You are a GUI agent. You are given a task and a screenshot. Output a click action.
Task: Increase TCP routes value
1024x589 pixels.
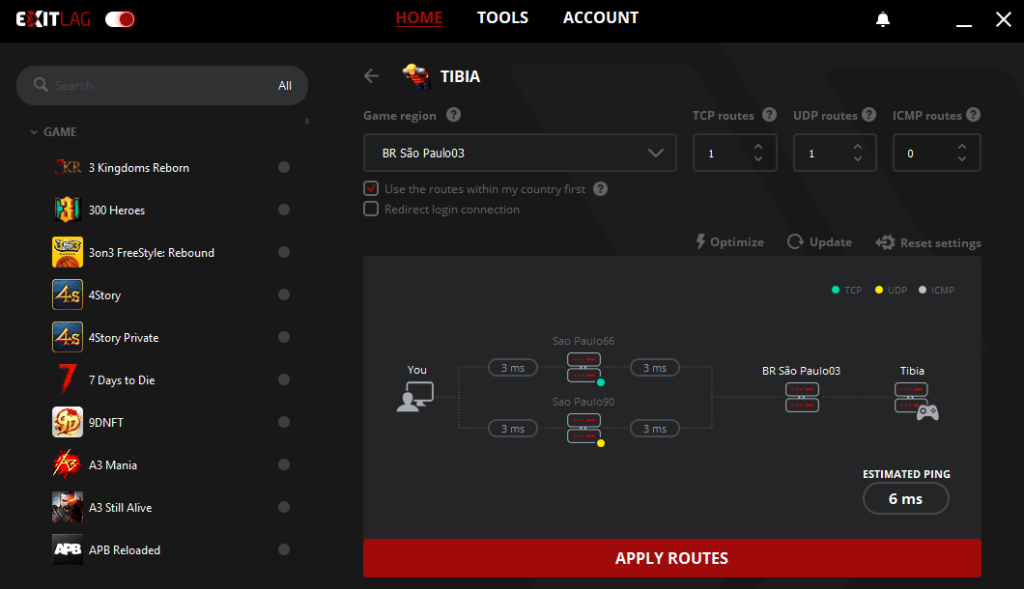coord(758,147)
